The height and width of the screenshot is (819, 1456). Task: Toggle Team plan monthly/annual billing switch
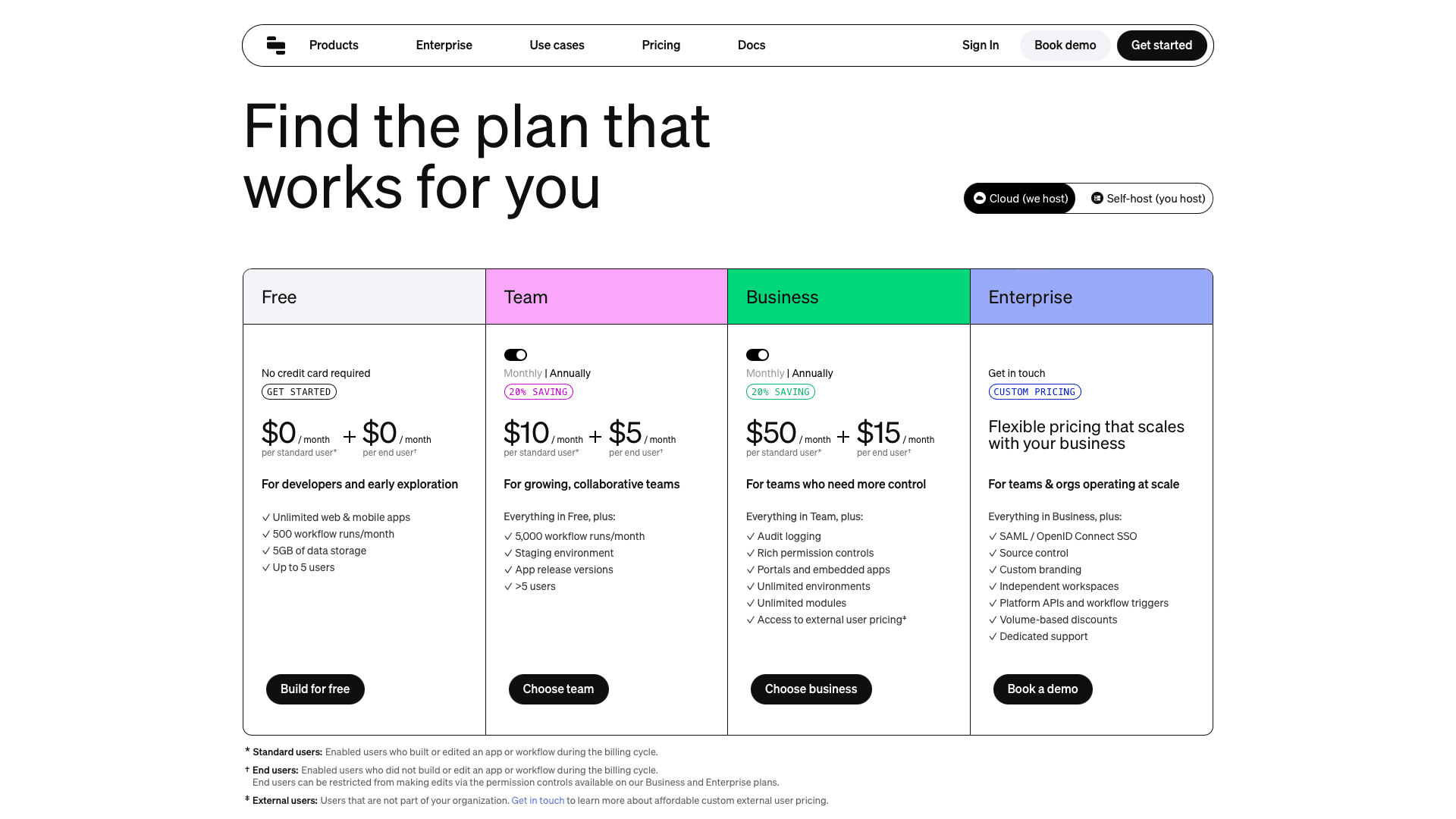(x=516, y=355)
